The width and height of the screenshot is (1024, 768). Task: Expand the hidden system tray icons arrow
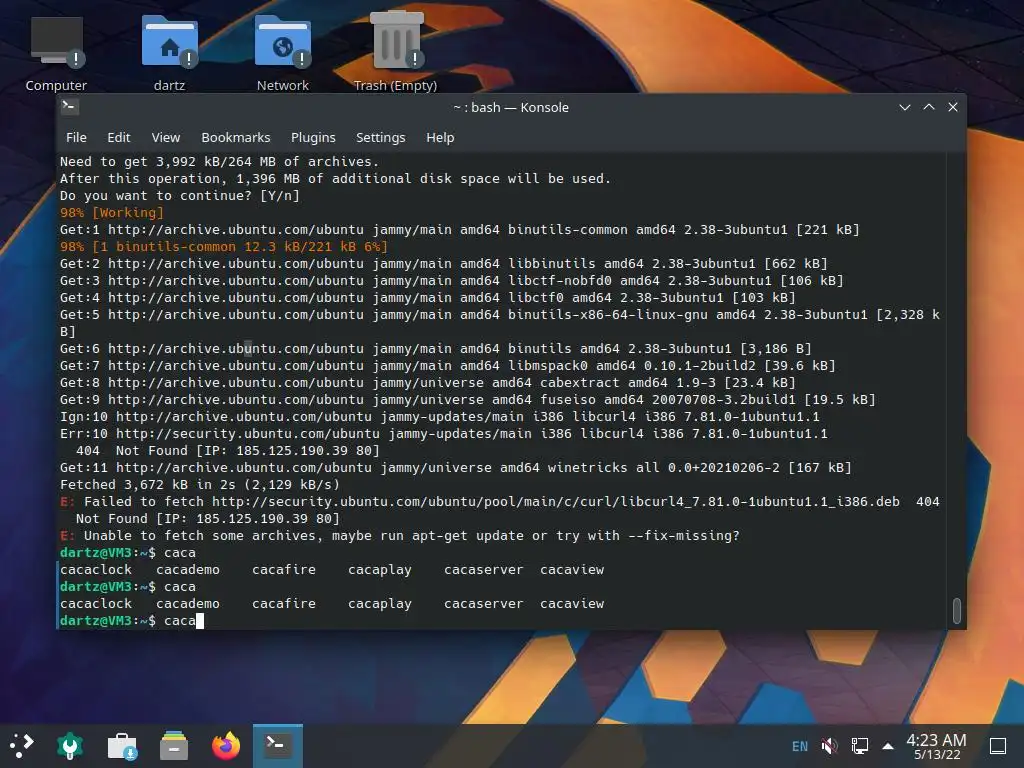(x=888, y=746)
